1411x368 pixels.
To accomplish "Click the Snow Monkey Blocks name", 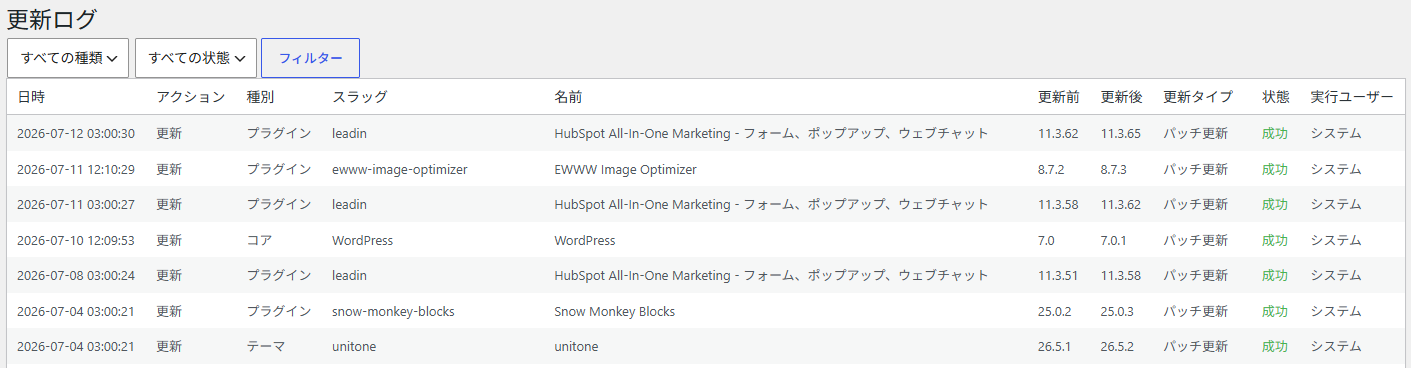I will point(614,311).
